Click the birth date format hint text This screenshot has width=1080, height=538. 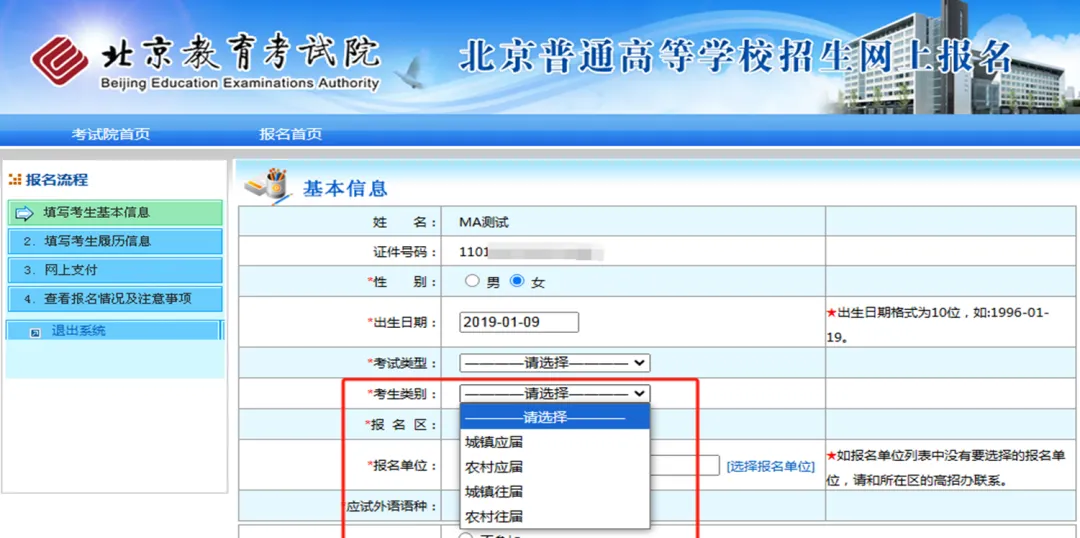coord(937,325)
